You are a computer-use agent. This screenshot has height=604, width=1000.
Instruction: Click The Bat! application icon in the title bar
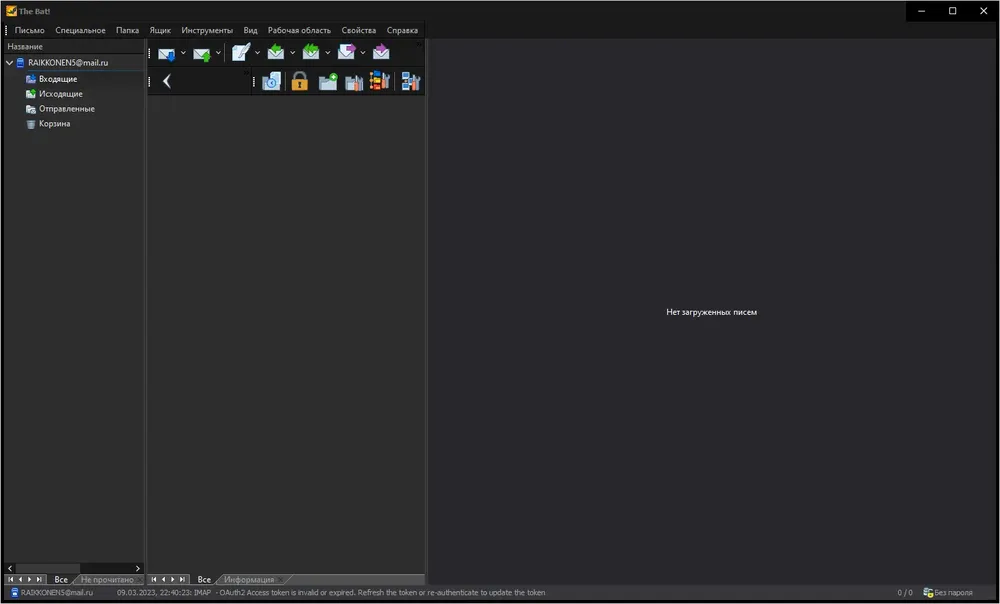pyautogui.click(x=11, y=11)
